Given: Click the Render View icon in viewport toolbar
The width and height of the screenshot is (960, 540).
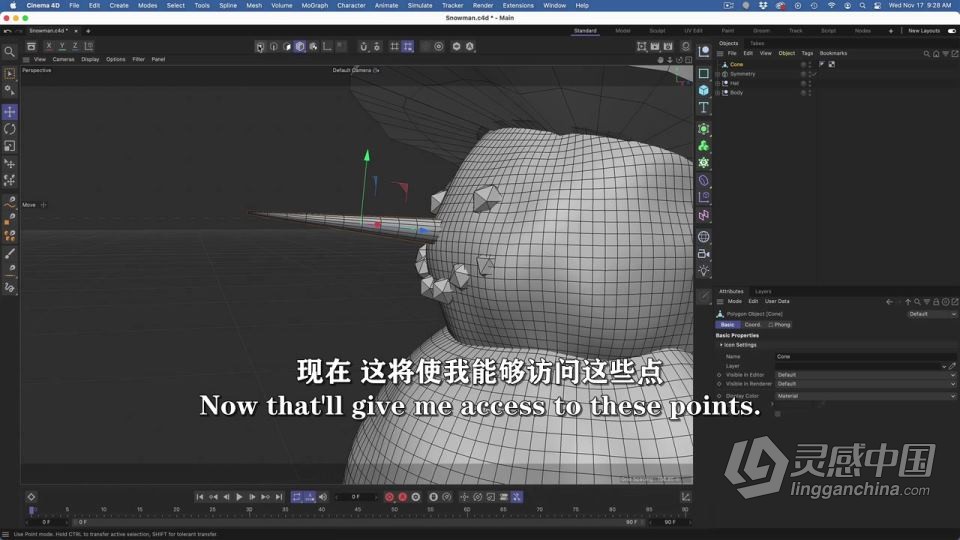Looking at the screenshot, I should point(641,47).
